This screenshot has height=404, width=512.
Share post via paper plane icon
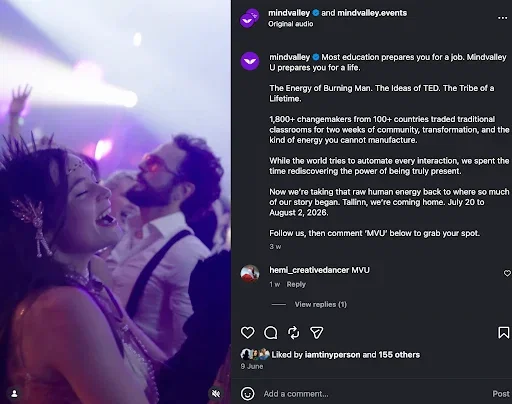click(x=316, y=333)
